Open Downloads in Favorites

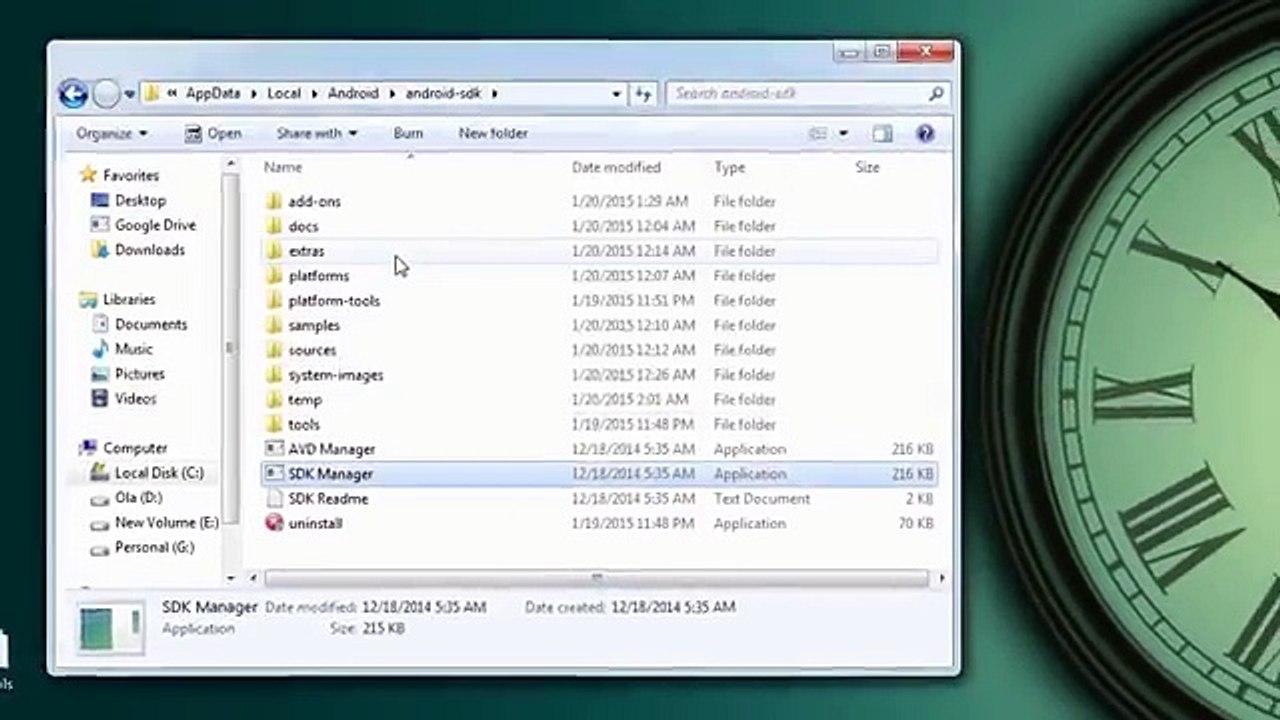150,250
